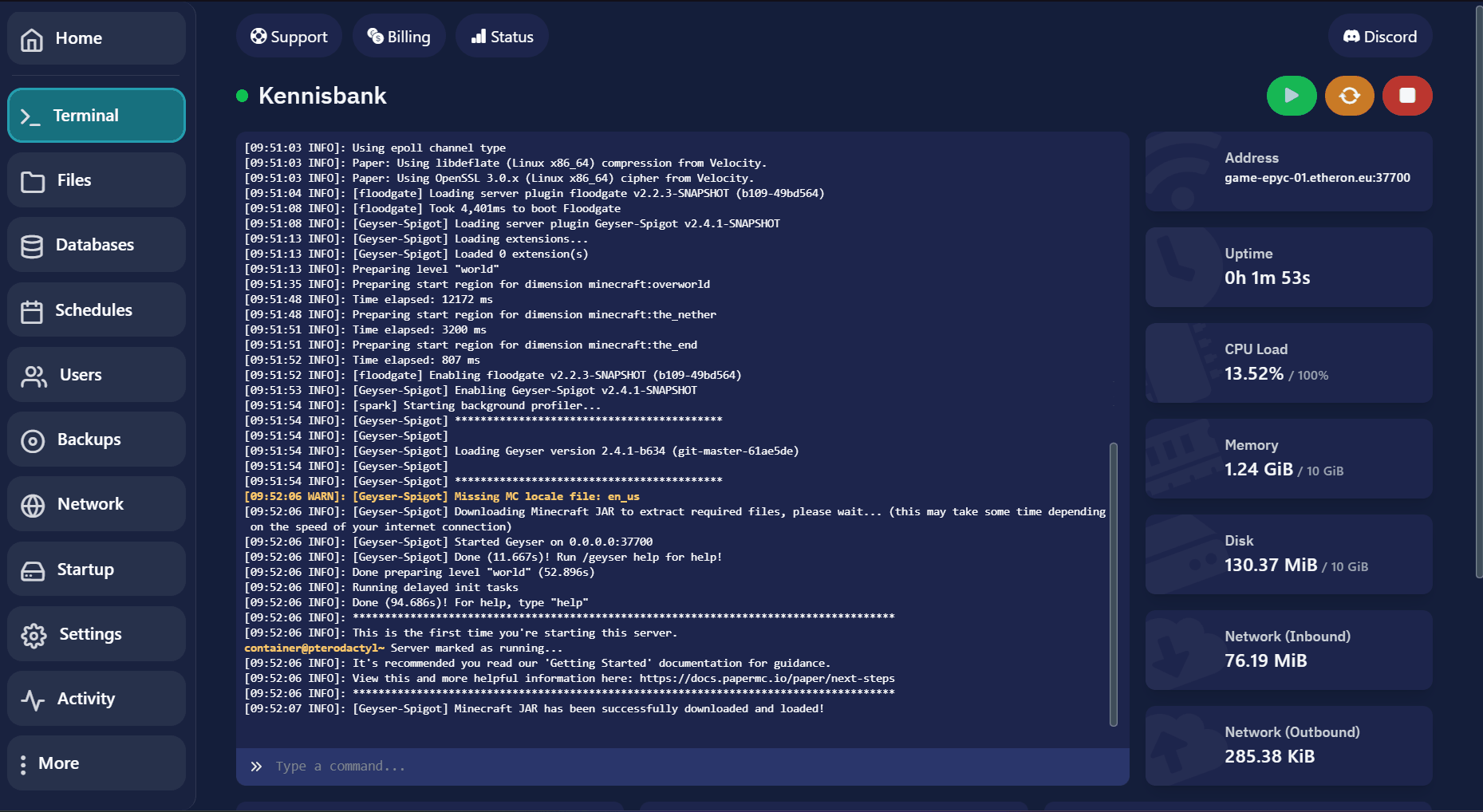Open the Support page
The width and height of the screenshot is (1483, 812).
coord(289,37)
